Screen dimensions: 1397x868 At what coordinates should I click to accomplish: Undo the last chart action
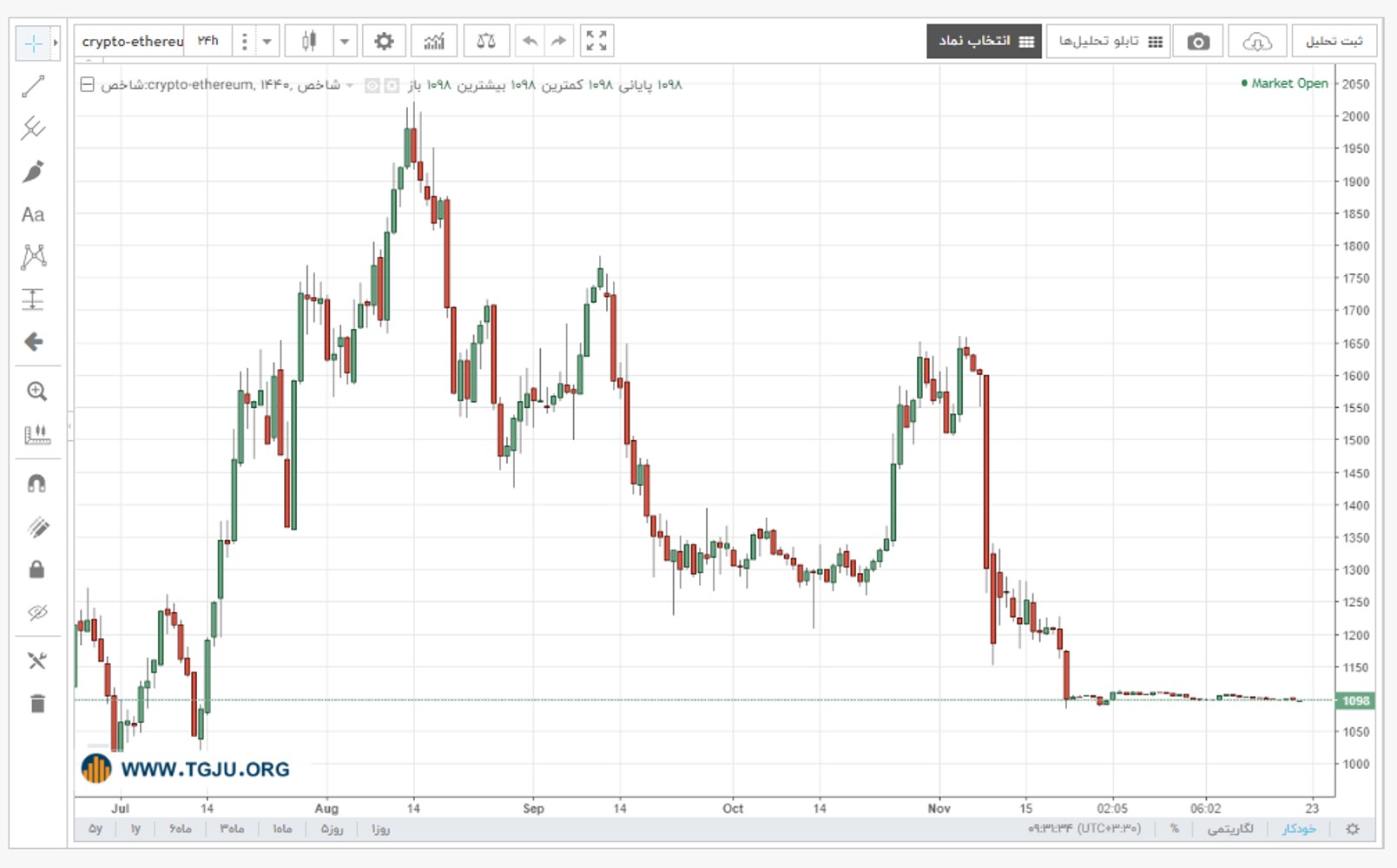[530, 41]
